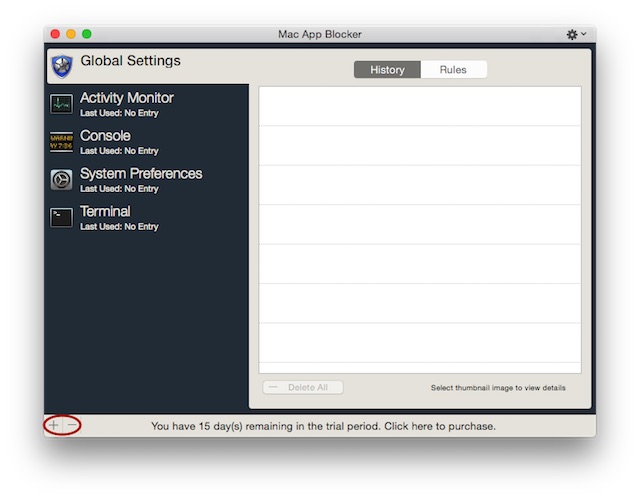Viewport: 640px width, 500px height.
Task: Click the trial period purchase message
Action: coord(323,426)
